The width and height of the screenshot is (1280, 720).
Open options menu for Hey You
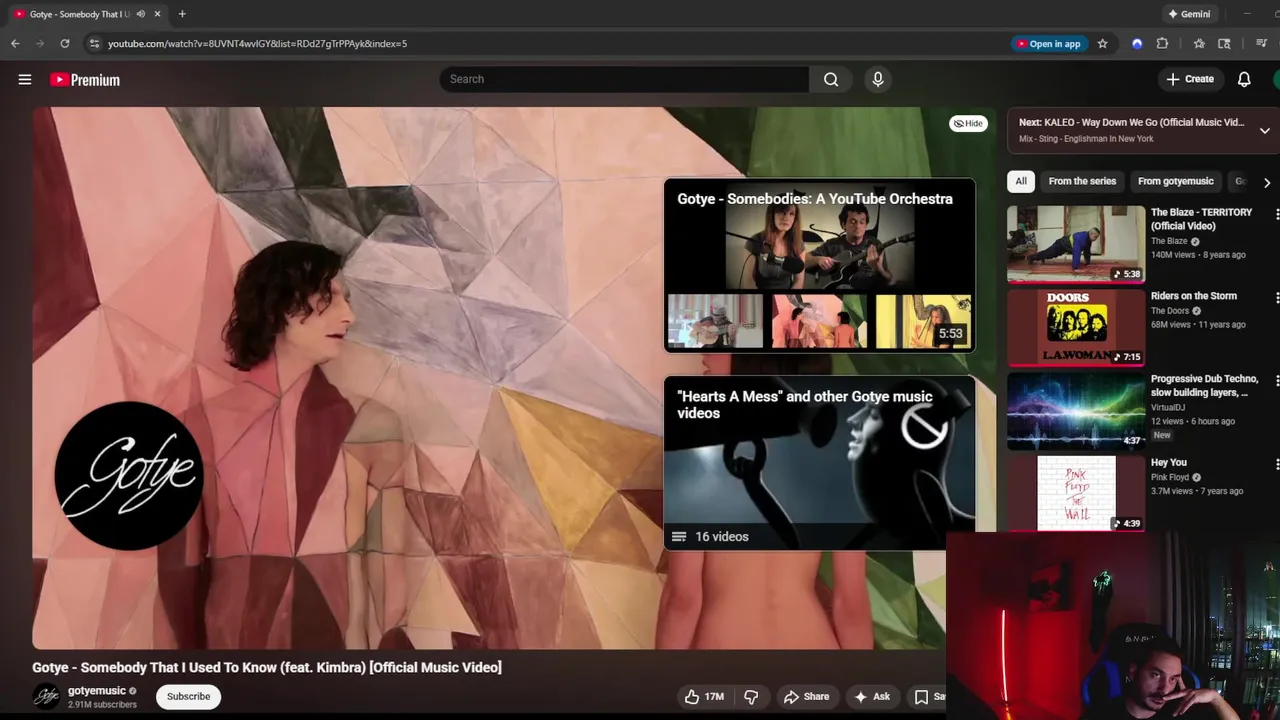pos(1276,464)
